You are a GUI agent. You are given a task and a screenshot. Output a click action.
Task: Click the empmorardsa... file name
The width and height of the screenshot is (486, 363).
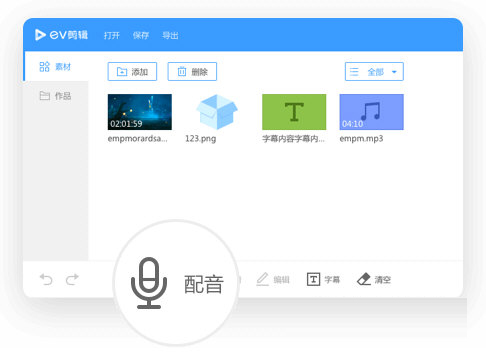click(138, 139)
